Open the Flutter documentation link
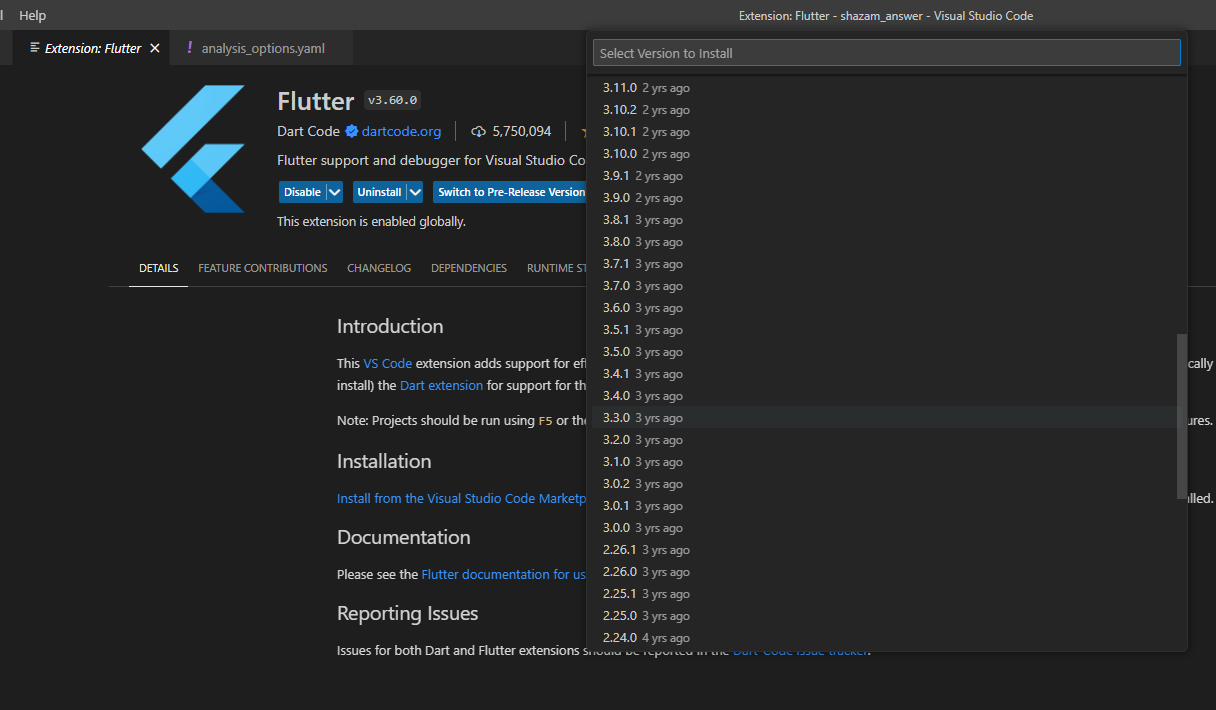 504,574
